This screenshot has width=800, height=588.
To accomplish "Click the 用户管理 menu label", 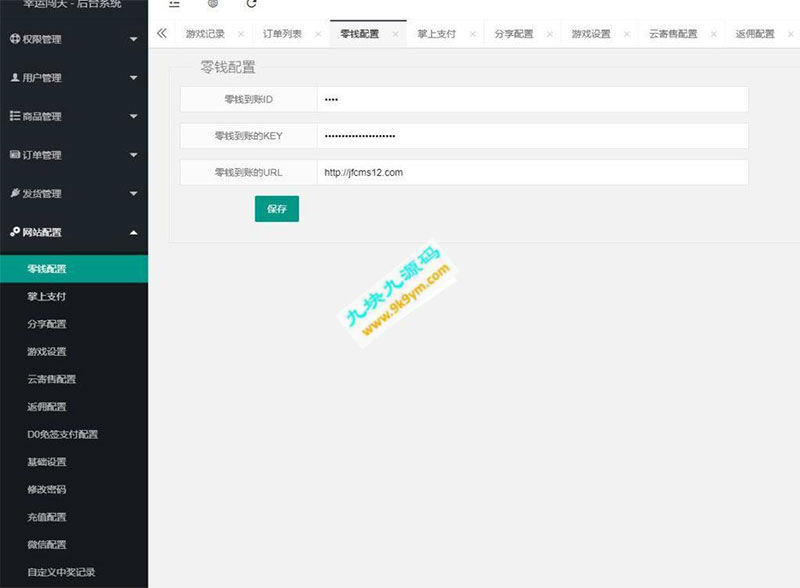I will [x=42, y=78].
